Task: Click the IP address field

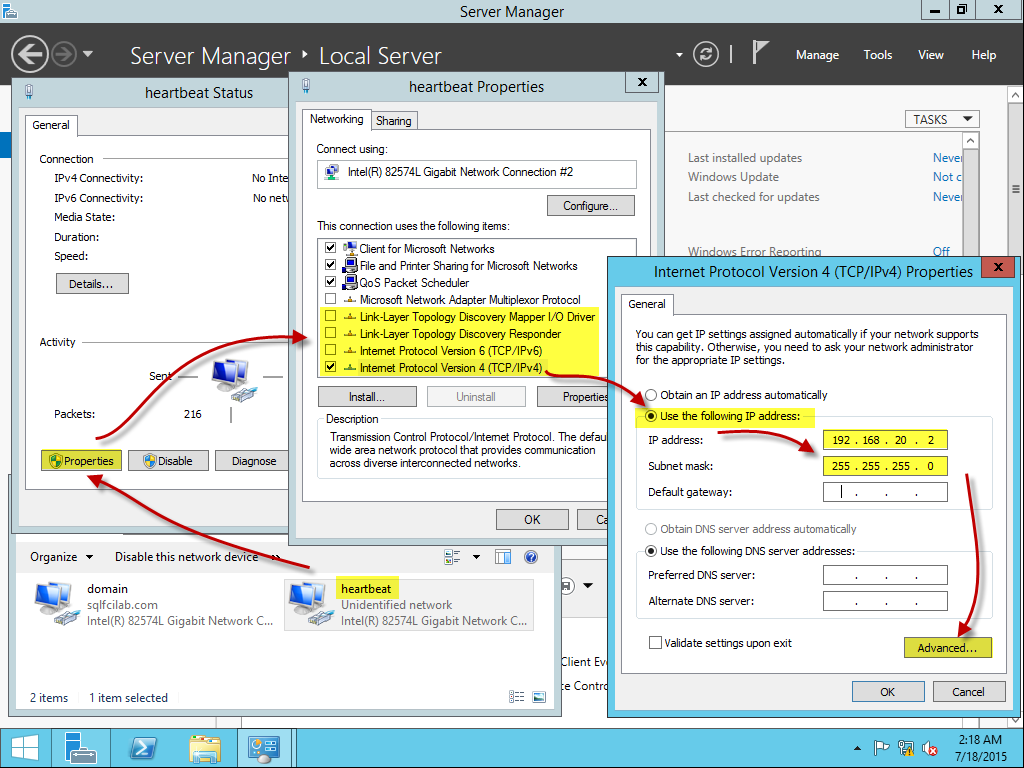Action: (x=885, y=440)
